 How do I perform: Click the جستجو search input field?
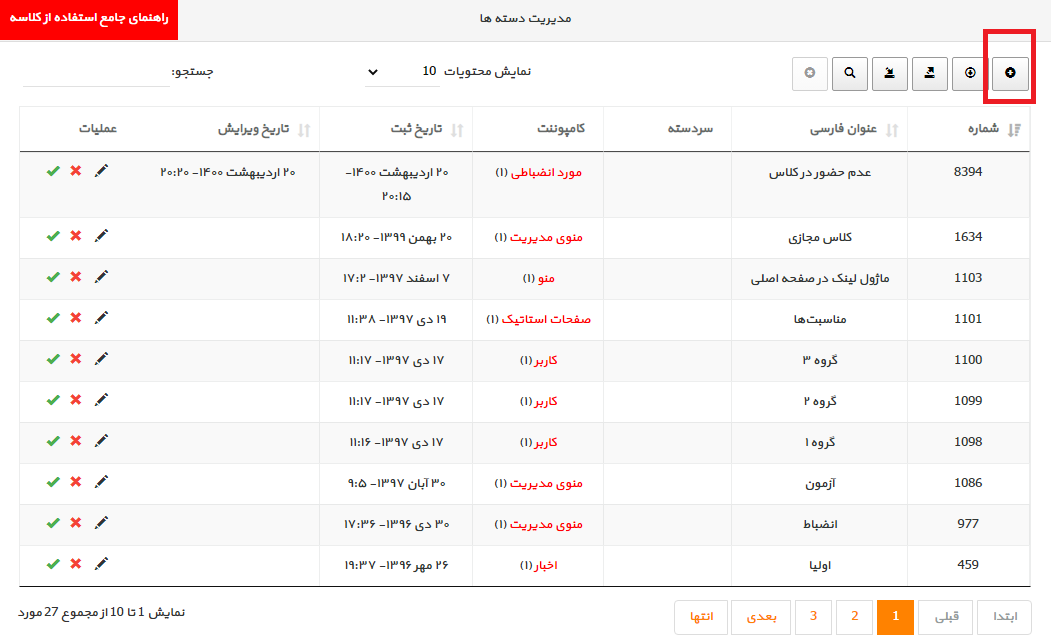pyautogui.click(x=96, y=72)
